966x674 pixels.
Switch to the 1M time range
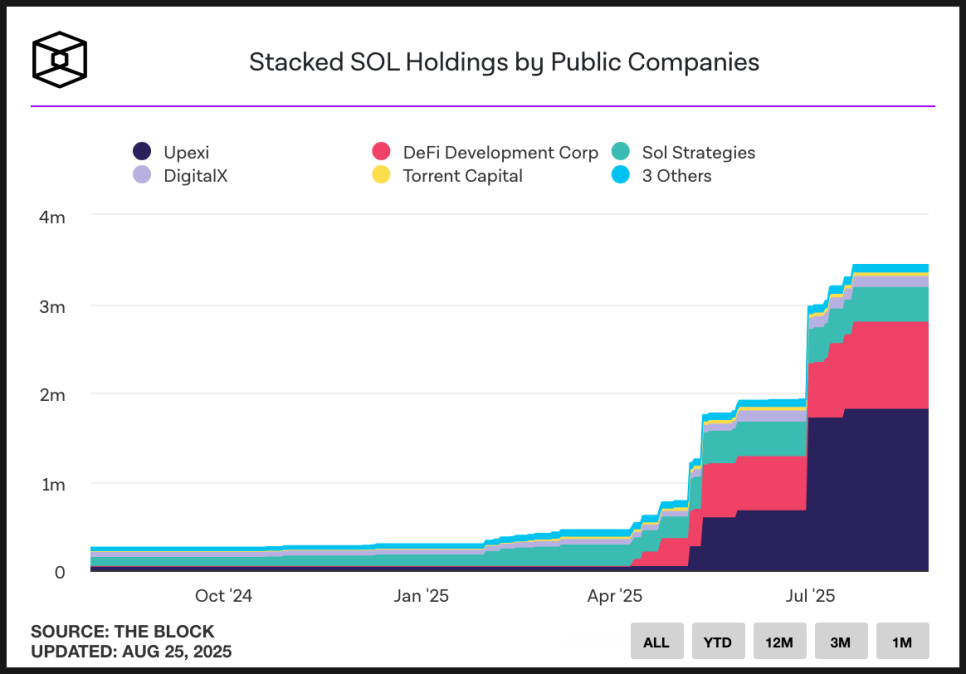[x=903, y=641]
